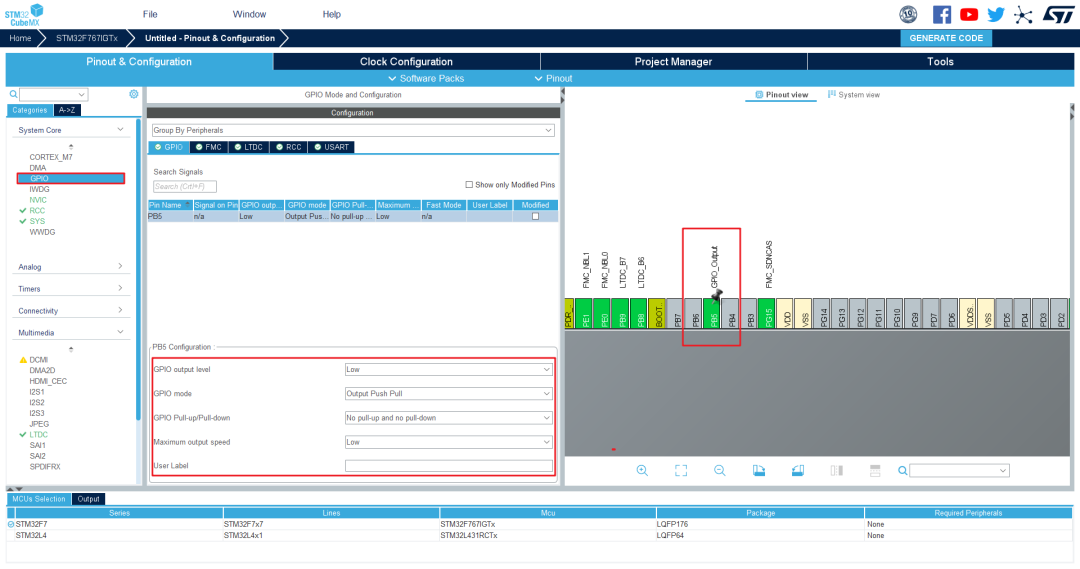Zoom out of the pinout view
Viewport: 1080px width, 569px height.
coord(720,470)
